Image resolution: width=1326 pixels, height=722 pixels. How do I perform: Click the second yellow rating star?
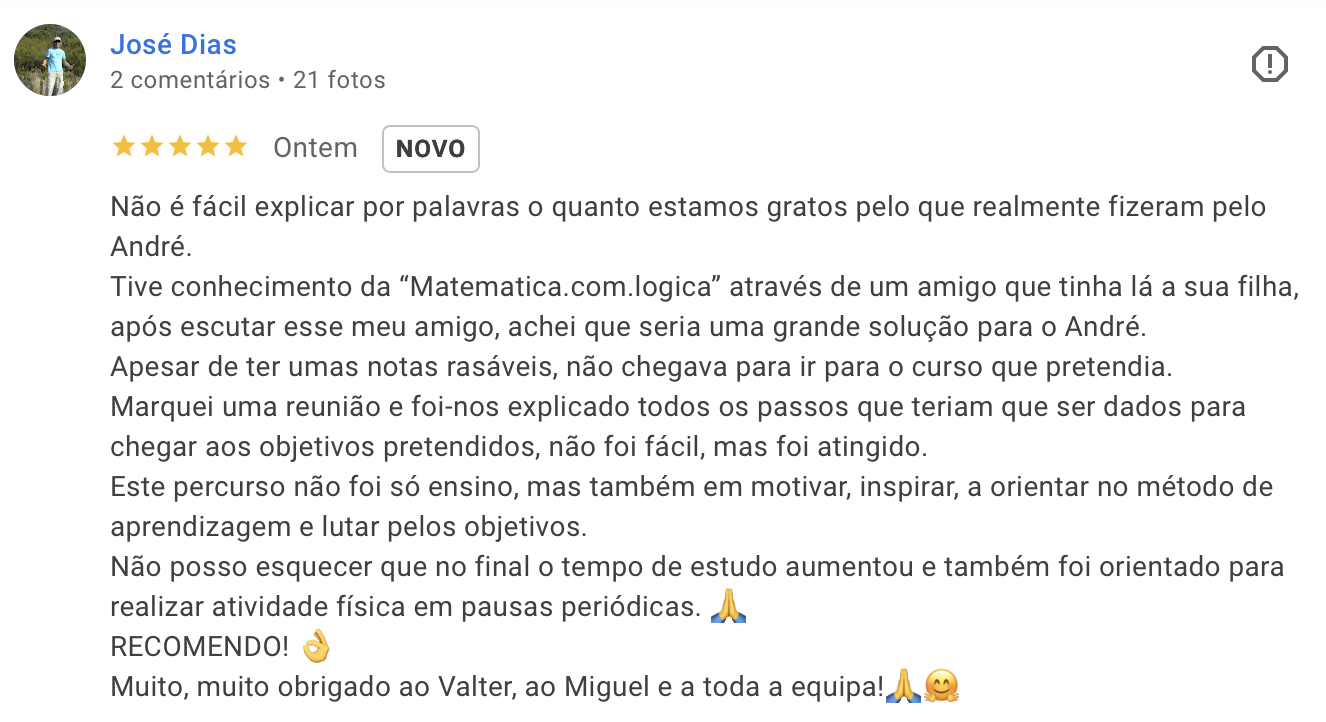tap(152, 148)
